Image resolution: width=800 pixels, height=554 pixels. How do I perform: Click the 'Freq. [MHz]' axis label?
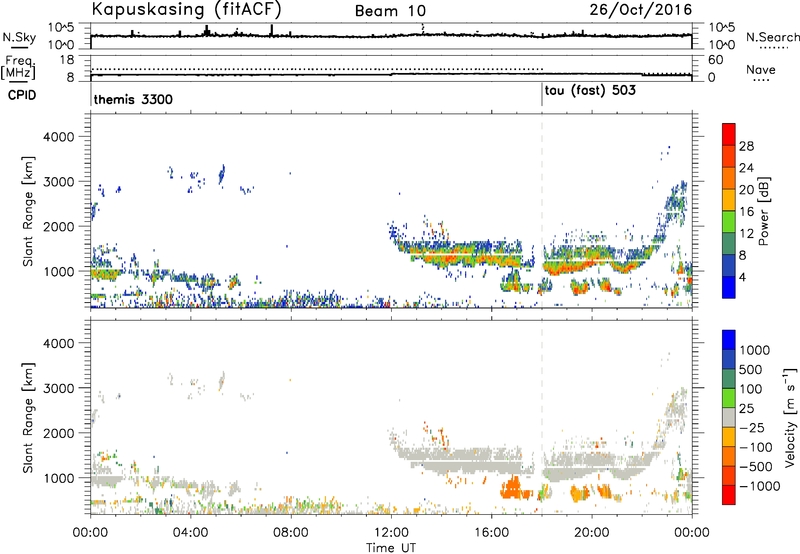tap(19, 68)
